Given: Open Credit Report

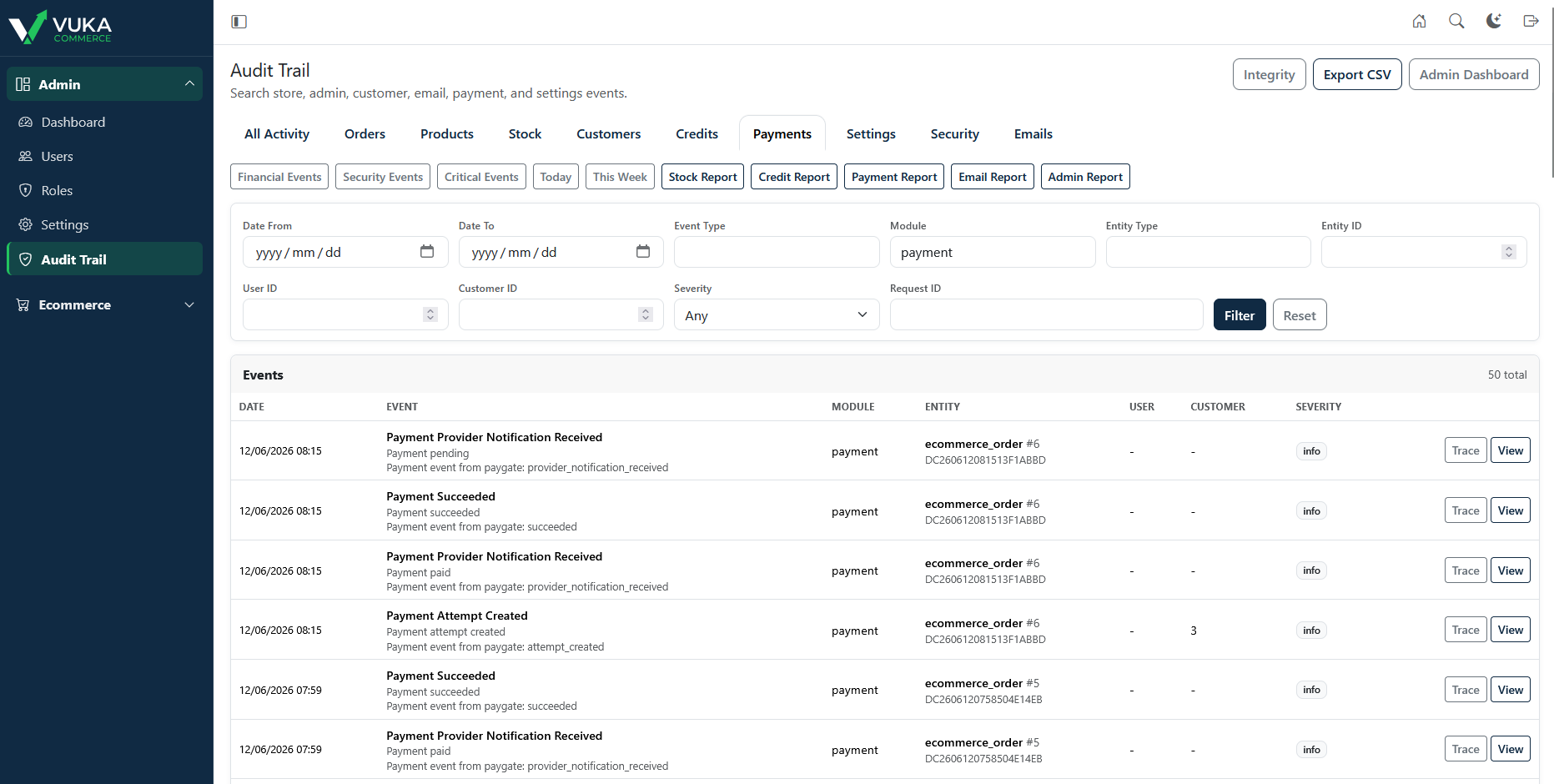Looking at the screenshot, I should (794, 177).
